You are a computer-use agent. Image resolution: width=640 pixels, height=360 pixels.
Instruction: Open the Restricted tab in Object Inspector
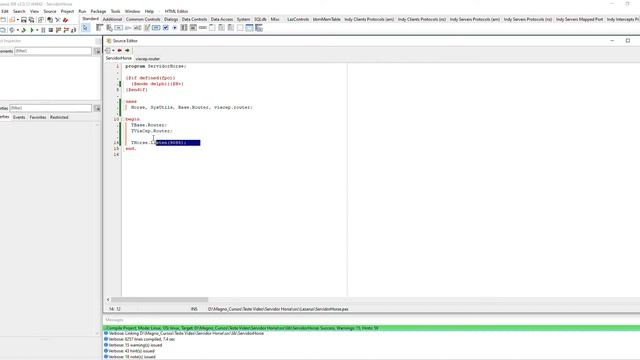tap(59, 117)
